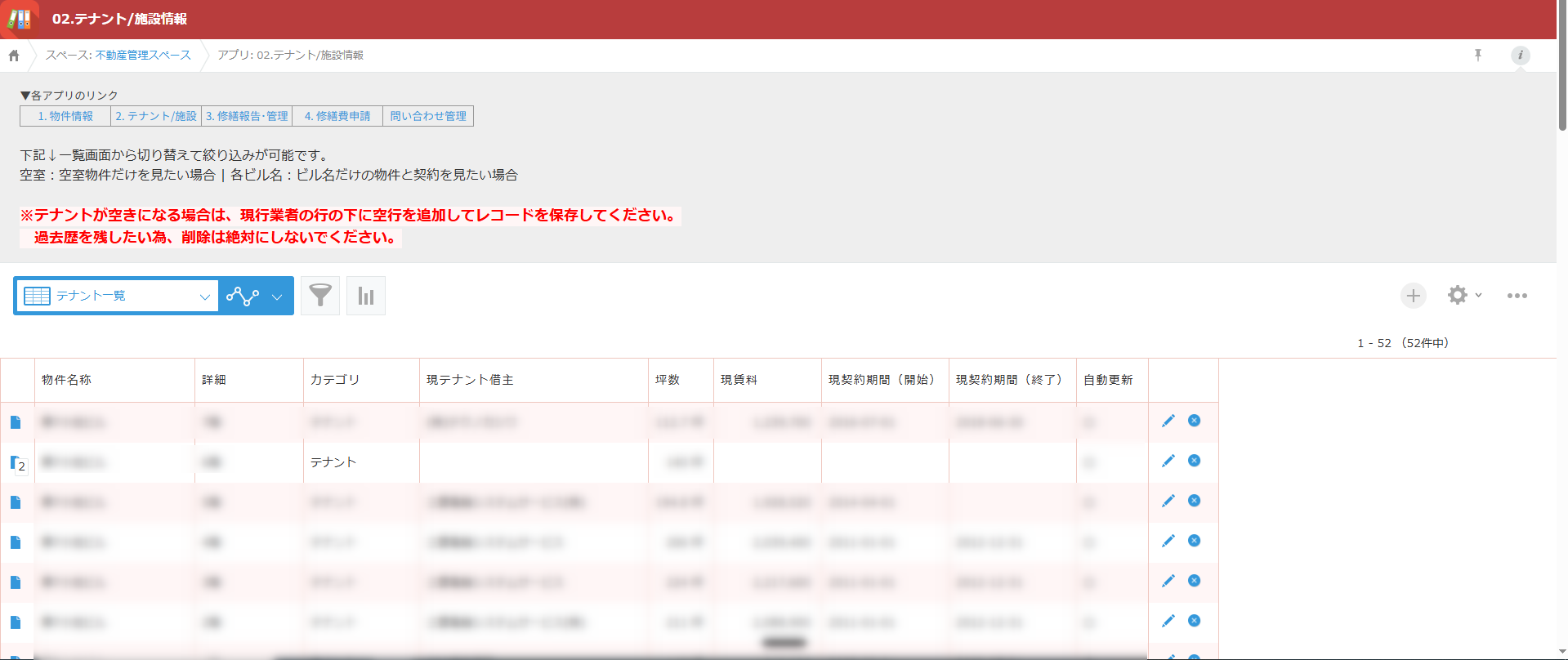This screenshot has width=1568, height=660.
Task: Open the 4. 修繕費申請 link
Action: [337, 116]
